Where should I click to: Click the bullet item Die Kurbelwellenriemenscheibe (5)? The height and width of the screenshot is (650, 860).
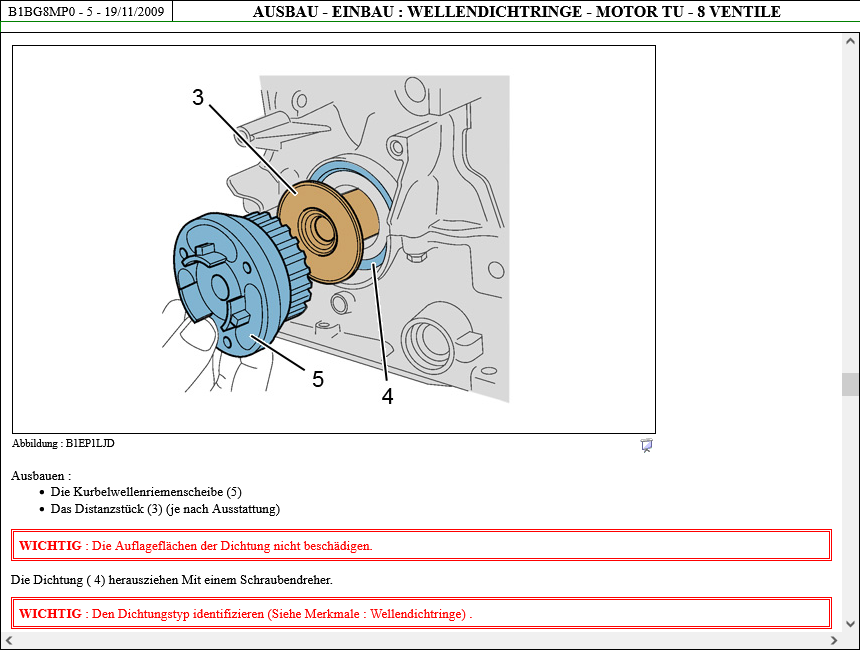point(146,492)
